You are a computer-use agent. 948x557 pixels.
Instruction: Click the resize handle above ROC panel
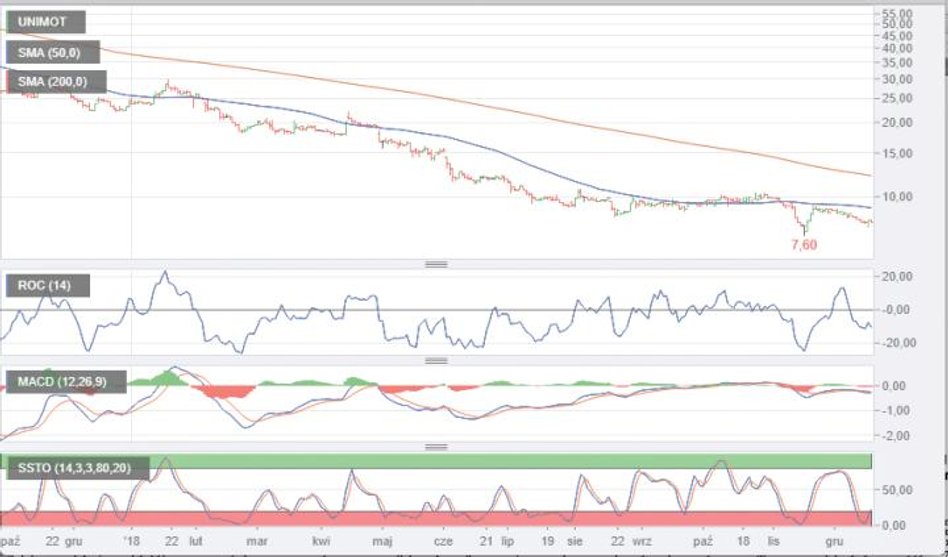436,264
